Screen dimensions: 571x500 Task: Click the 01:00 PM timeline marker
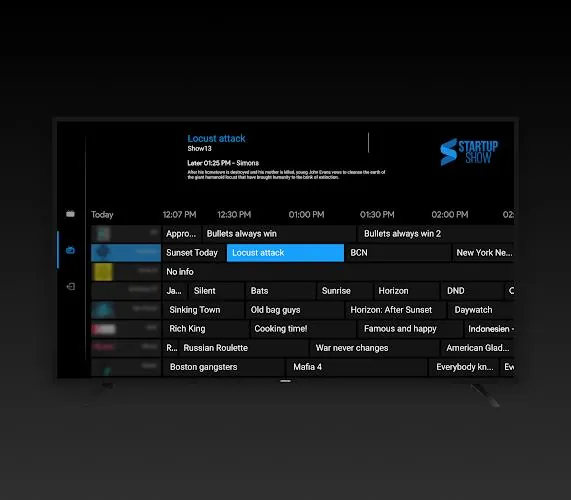click(x=306, y=214)
